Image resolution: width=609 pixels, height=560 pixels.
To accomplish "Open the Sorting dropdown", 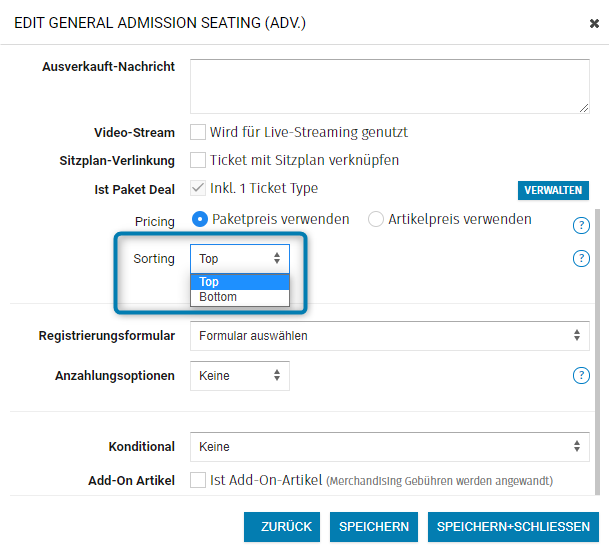I will (x=240, y=259).
